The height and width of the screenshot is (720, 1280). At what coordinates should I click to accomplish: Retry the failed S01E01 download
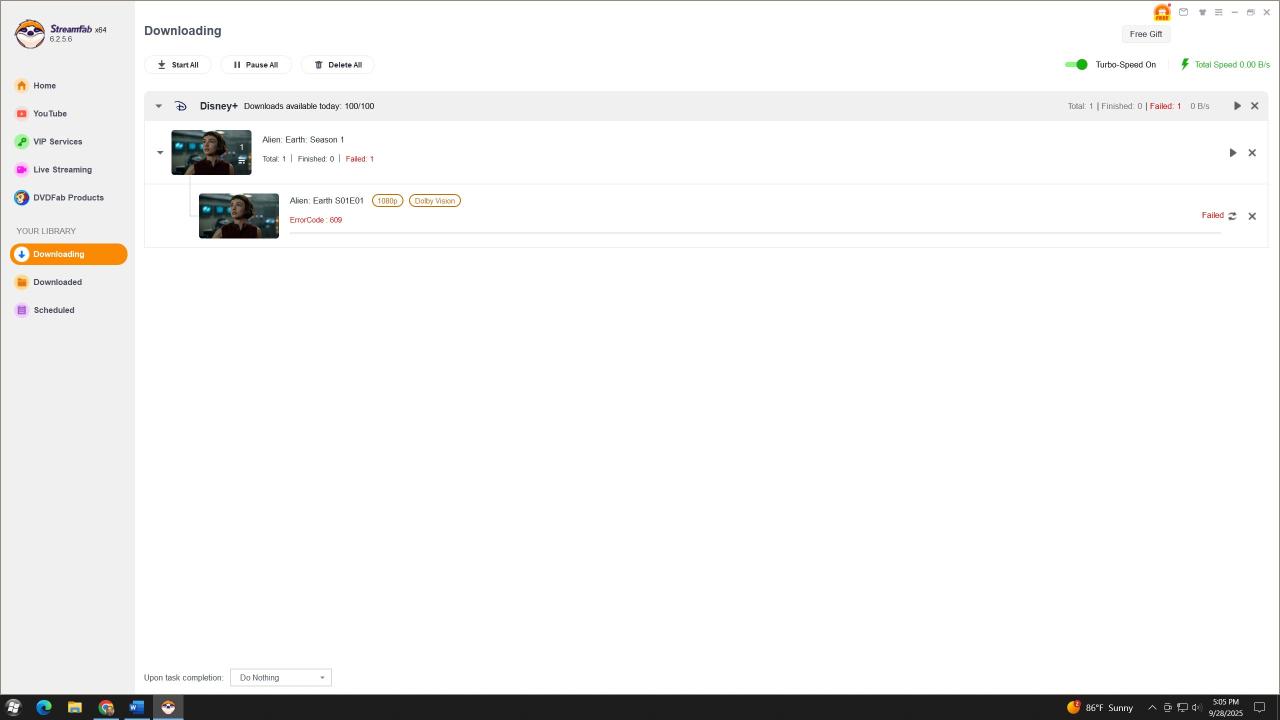tap(1232, 216)
